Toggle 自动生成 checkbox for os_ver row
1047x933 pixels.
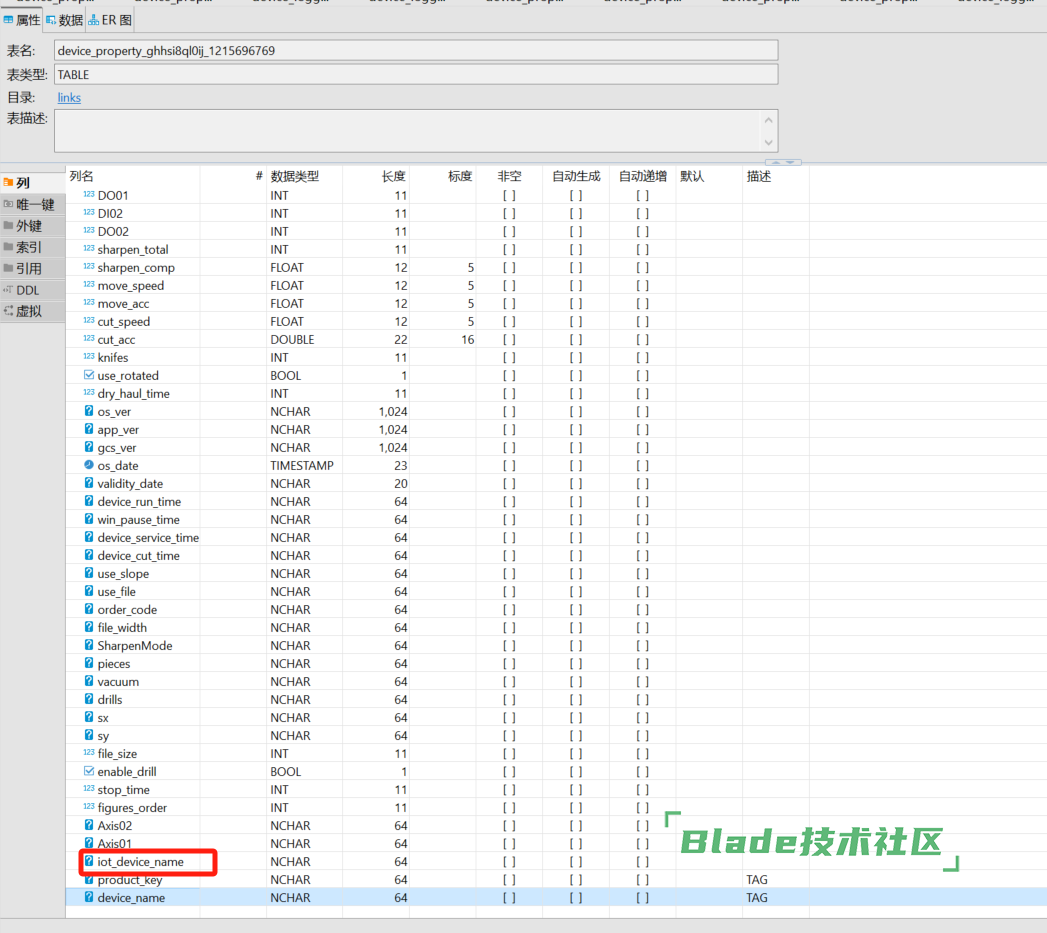point(576,412)
